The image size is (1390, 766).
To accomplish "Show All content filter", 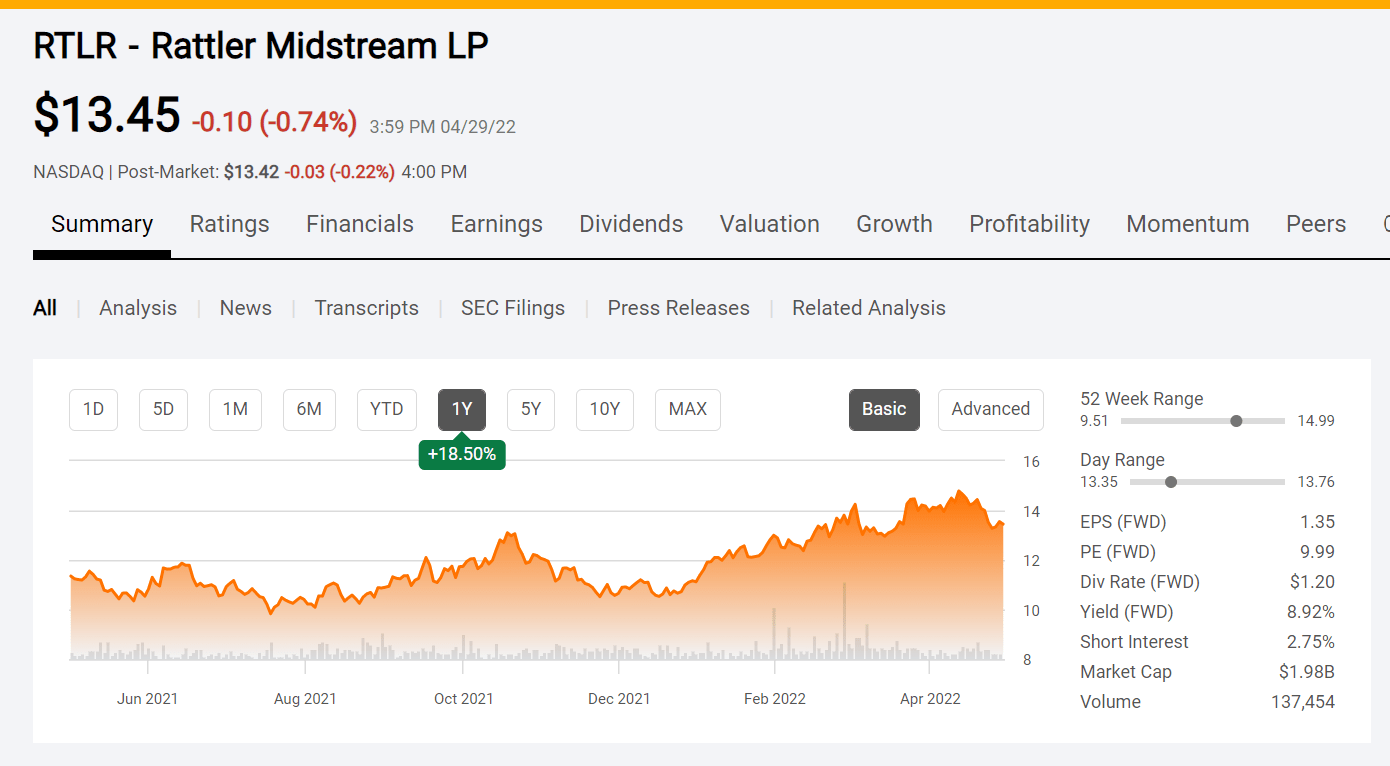I will click(x=45, y=308).
